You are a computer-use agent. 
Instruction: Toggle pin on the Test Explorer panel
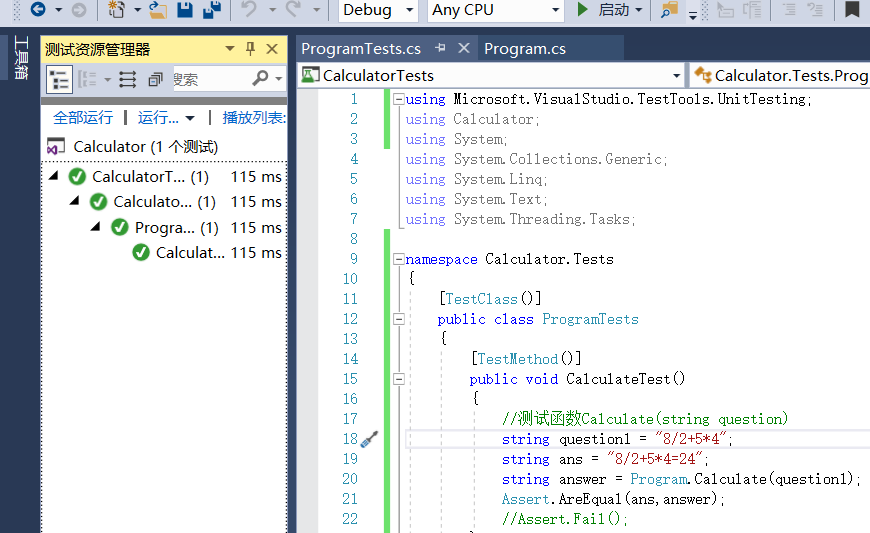250,49
